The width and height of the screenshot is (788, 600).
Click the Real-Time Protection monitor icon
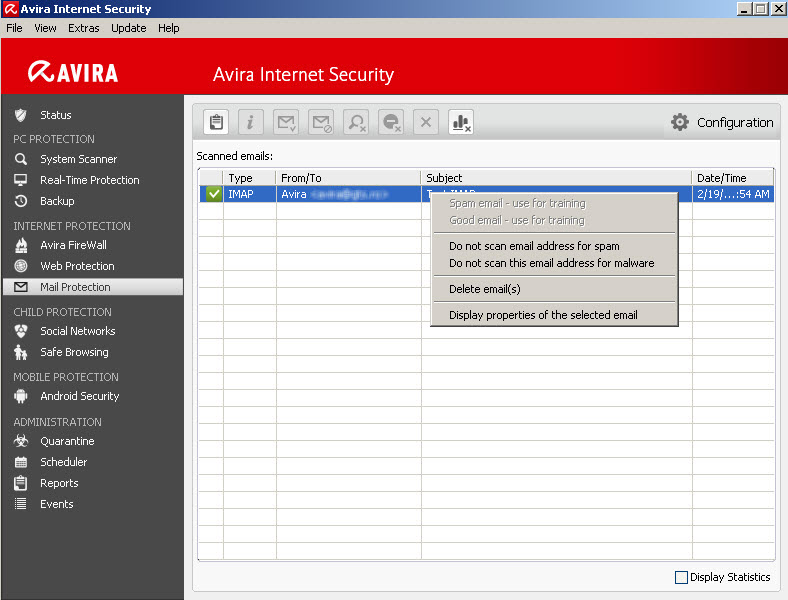click(x=21, y=180)
